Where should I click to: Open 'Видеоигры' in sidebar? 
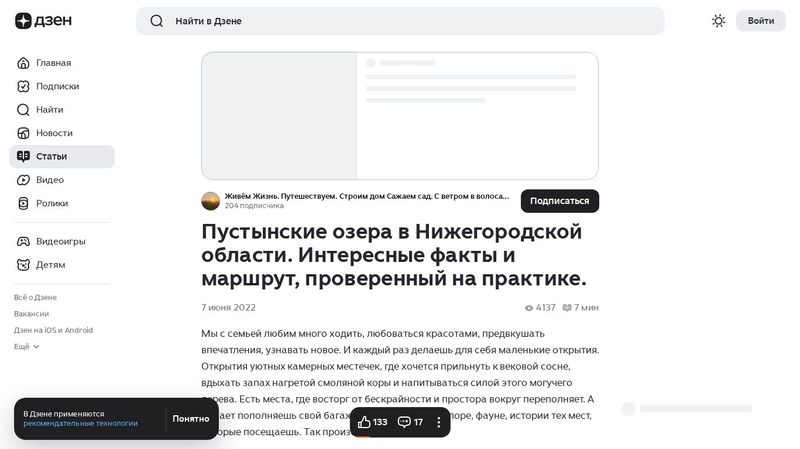point(60,241)
